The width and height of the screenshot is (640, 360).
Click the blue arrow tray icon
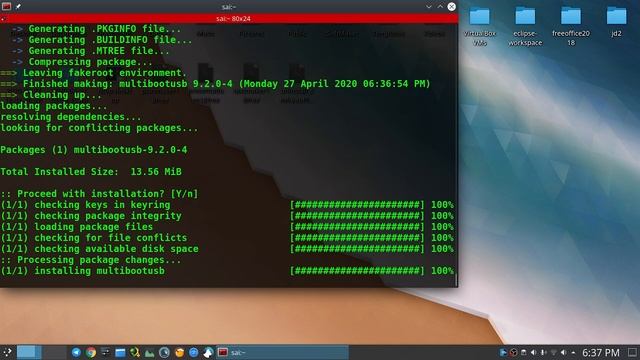503,353
